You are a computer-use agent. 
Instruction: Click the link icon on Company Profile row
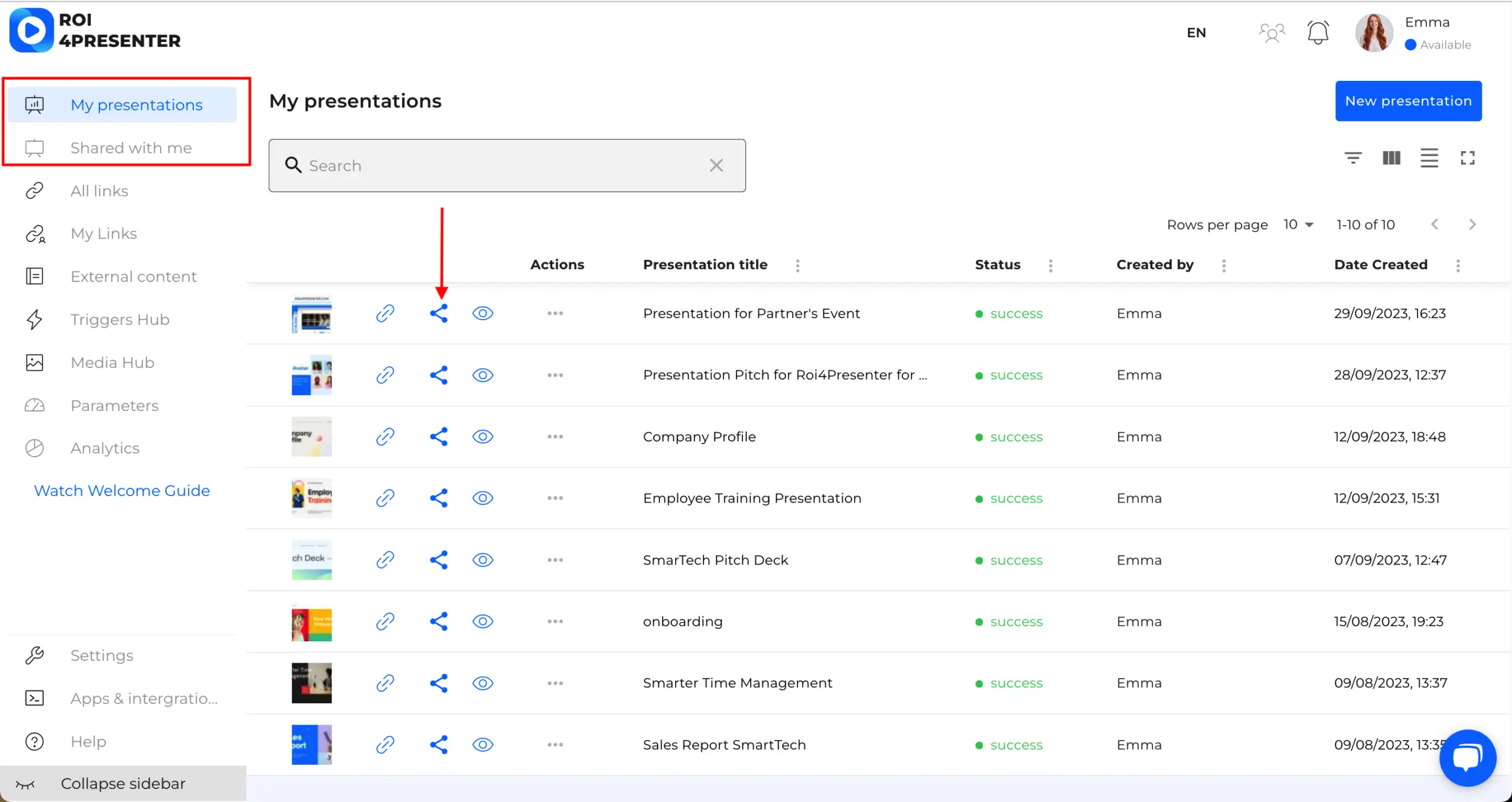[385, 436]
